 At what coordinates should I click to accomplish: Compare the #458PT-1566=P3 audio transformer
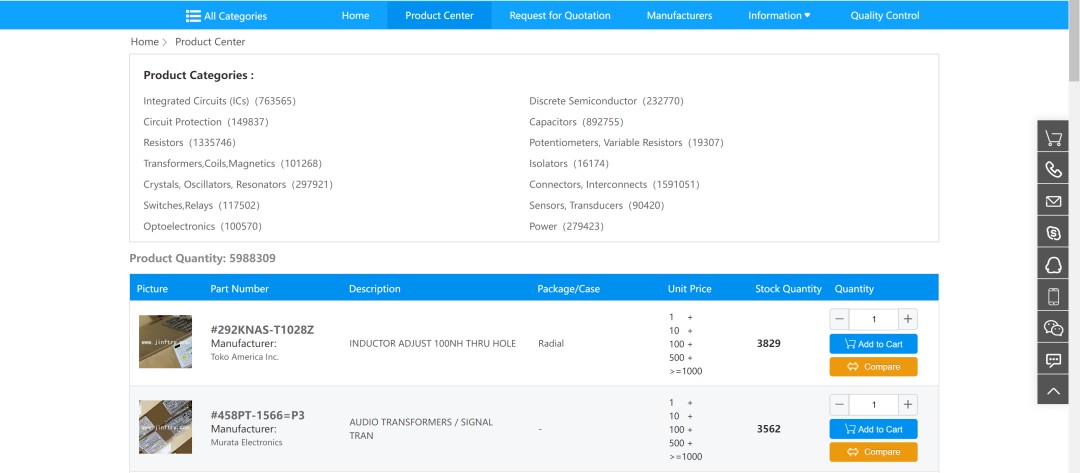click(x=873, y=452)
